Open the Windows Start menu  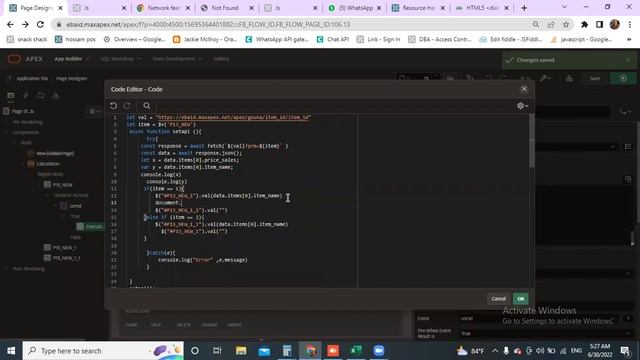pyautogui.click(x=11, y=351)
